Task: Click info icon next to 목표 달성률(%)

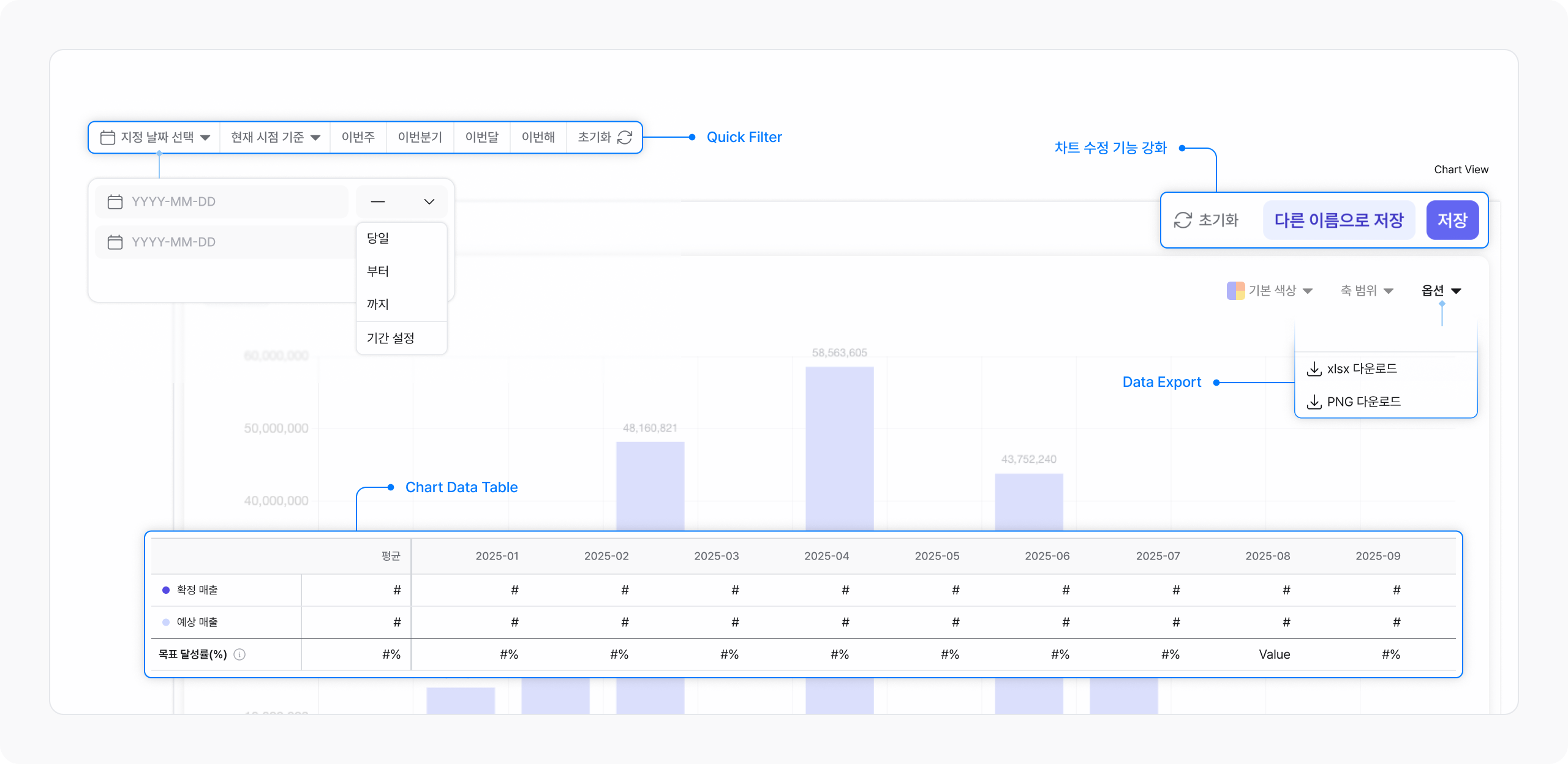Action: (240, 654)
